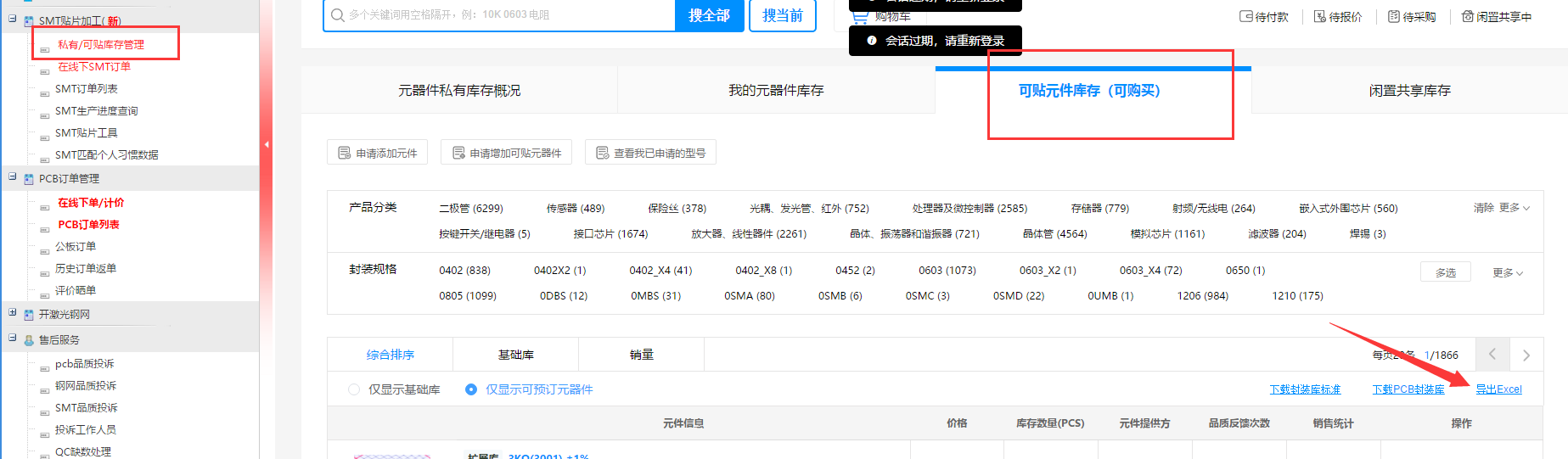Expand the 开激光钢网 tree section
Screen dimensions: 1568x459
pyautogui.click(x=13, y=313)
